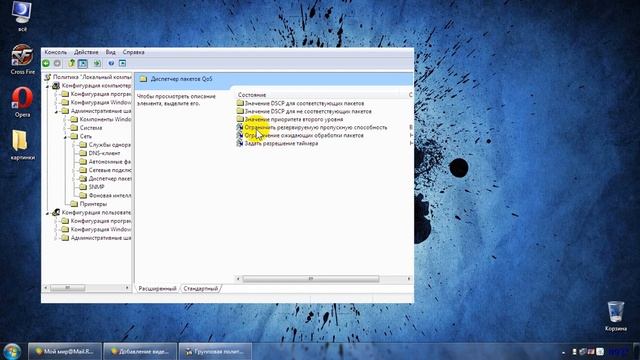Open Help via the blue question-mark icon
The height and width of the screenshot is (360, 640).
[x=111, y=63]
